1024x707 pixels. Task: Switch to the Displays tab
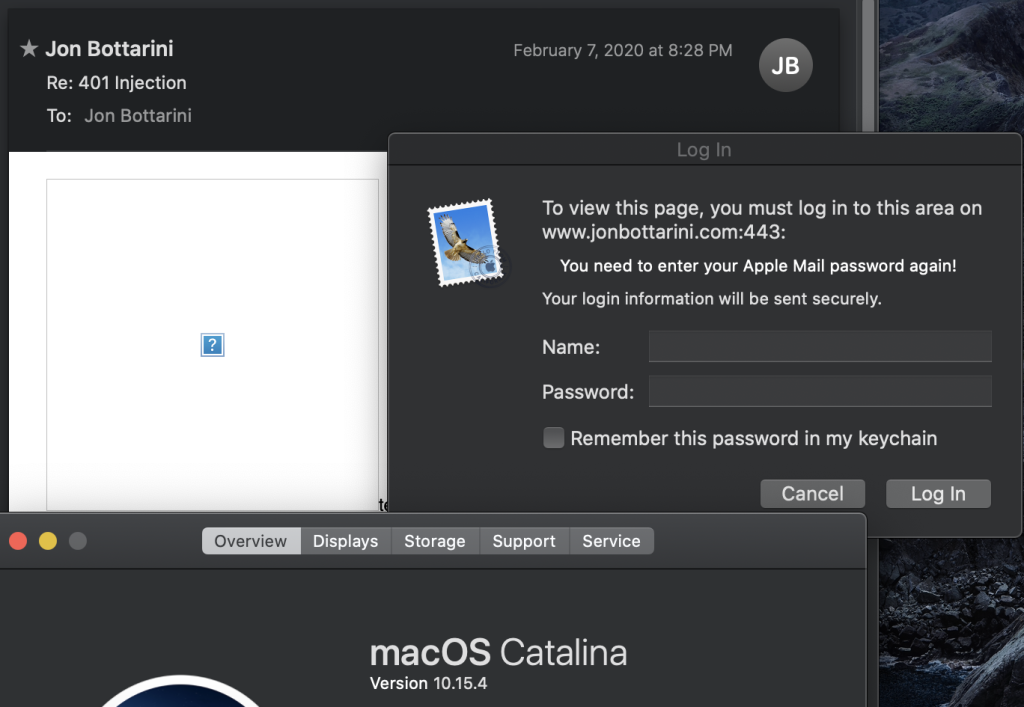pos(345,541)
